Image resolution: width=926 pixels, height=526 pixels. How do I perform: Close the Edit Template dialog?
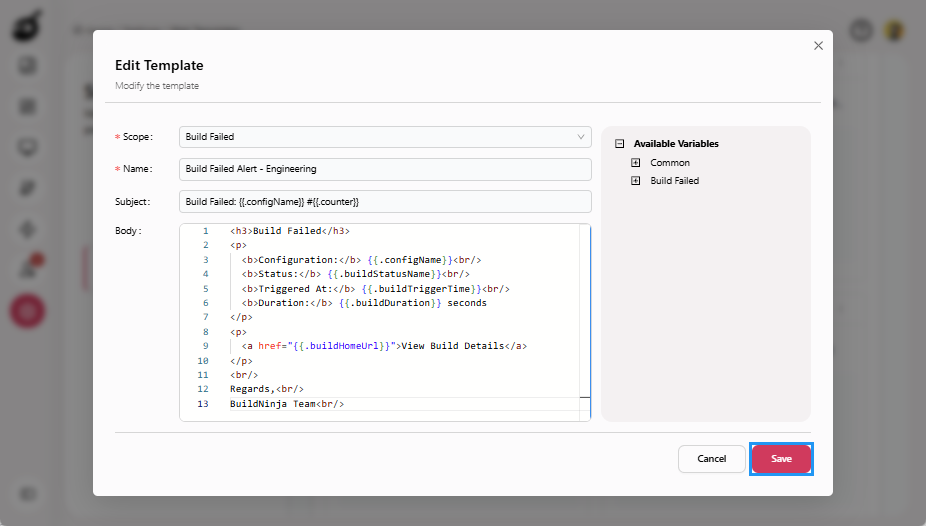coord(818,46)
